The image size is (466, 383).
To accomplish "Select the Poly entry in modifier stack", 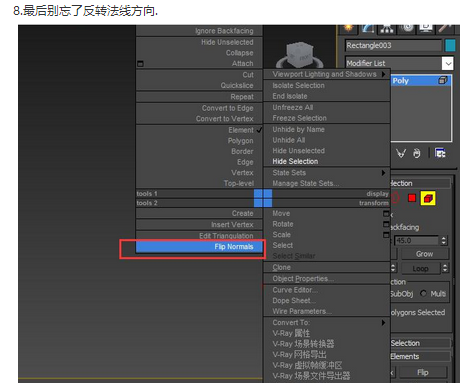I will [x=421, y=81].
